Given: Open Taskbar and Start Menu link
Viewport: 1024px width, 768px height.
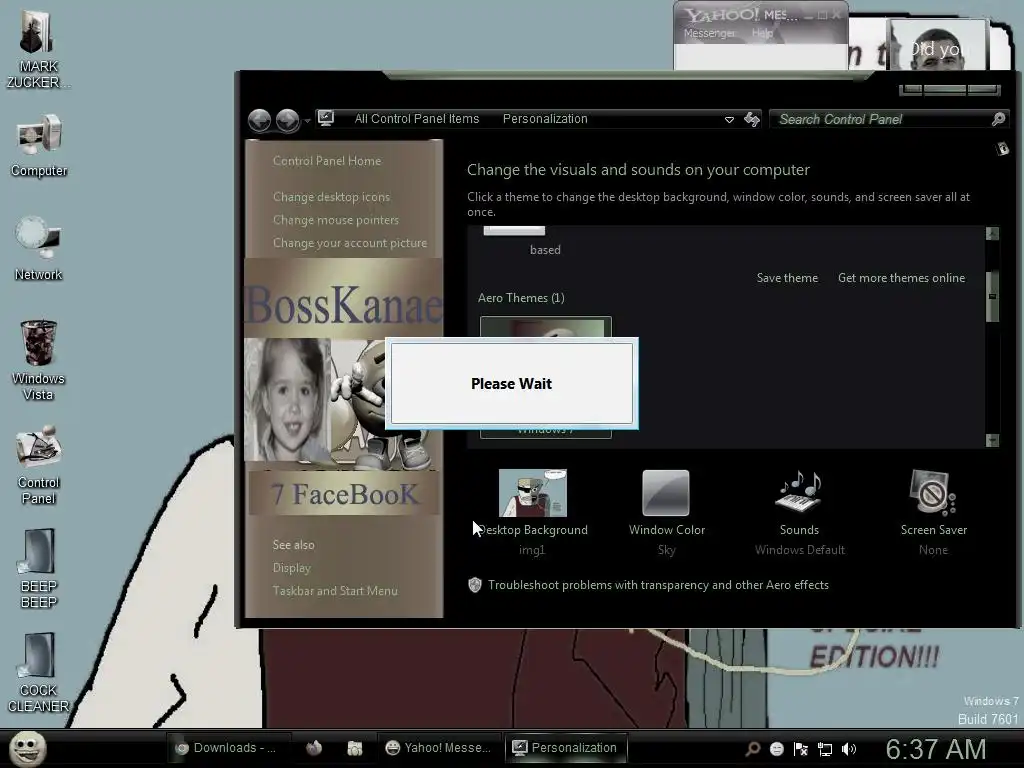Looking at the screenshot, I should pos(335,590).
